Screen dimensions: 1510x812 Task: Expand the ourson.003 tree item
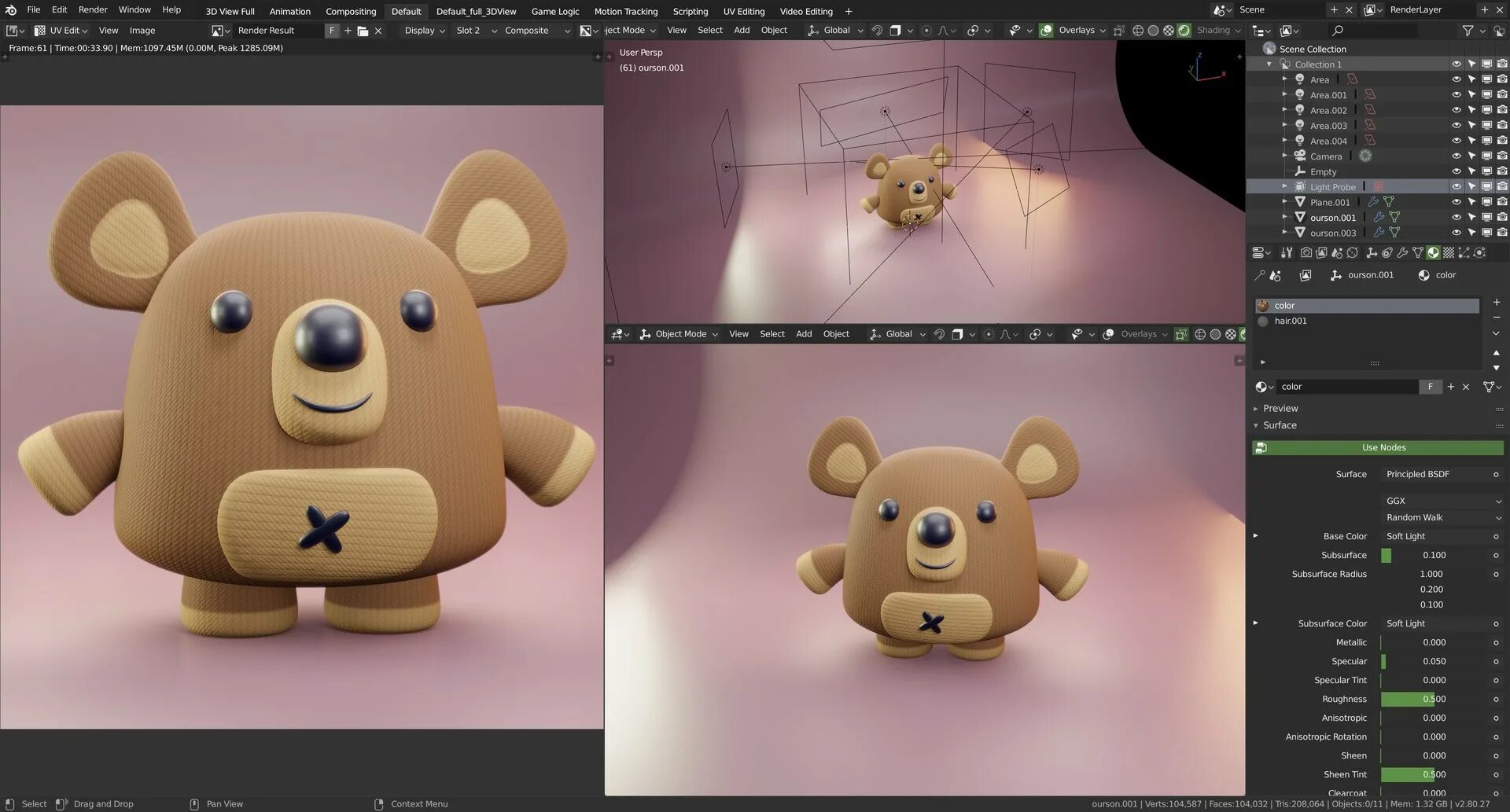tap(1284, 233)
